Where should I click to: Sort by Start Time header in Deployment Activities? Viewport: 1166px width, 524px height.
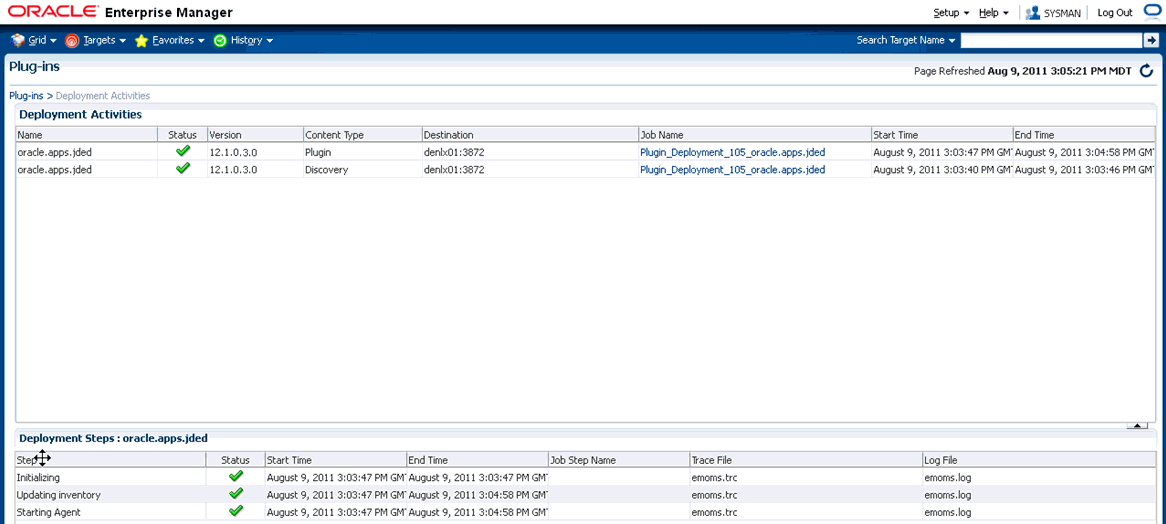[x=942, y=135]
